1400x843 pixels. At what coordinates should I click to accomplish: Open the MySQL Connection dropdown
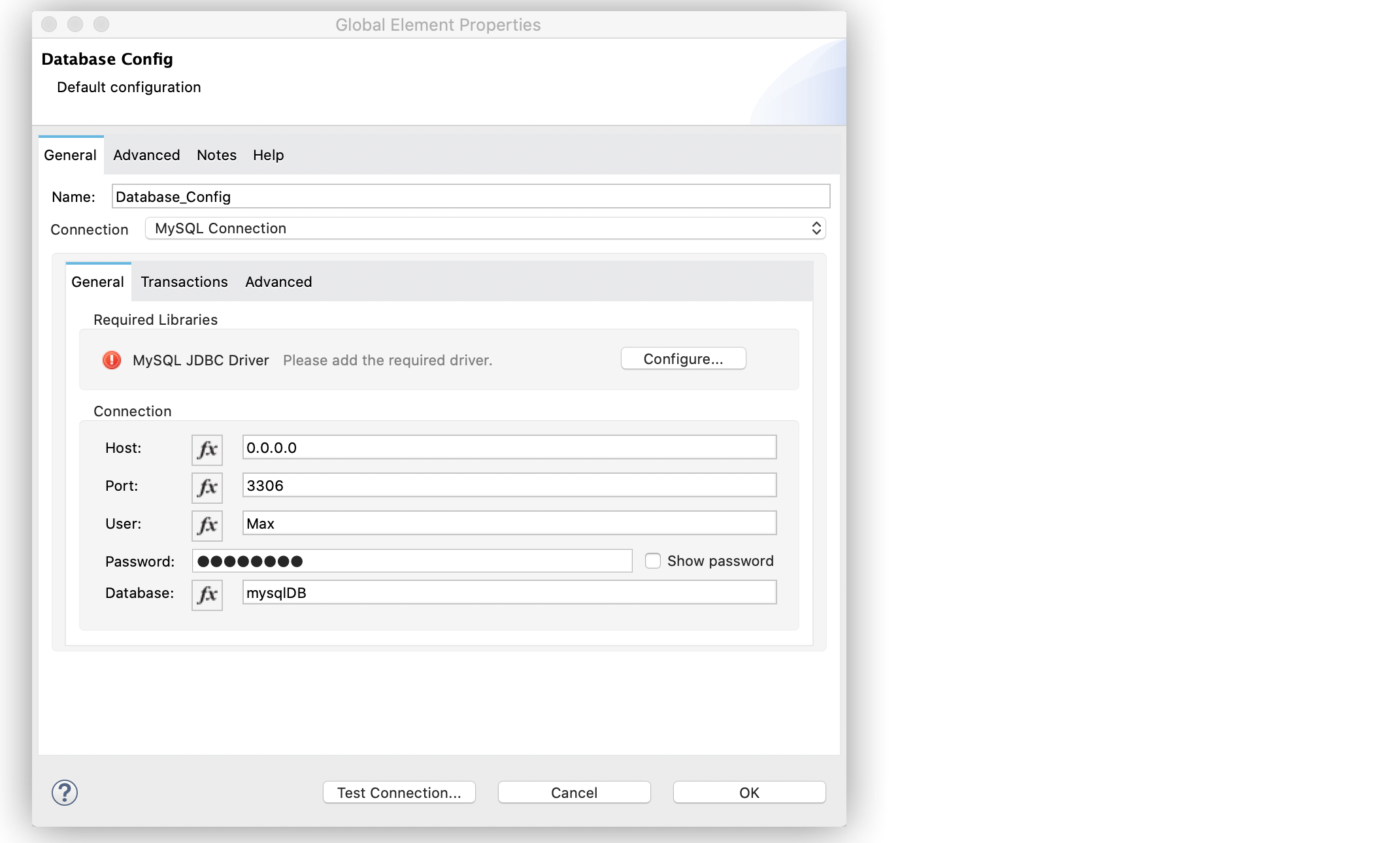point(485,228)
